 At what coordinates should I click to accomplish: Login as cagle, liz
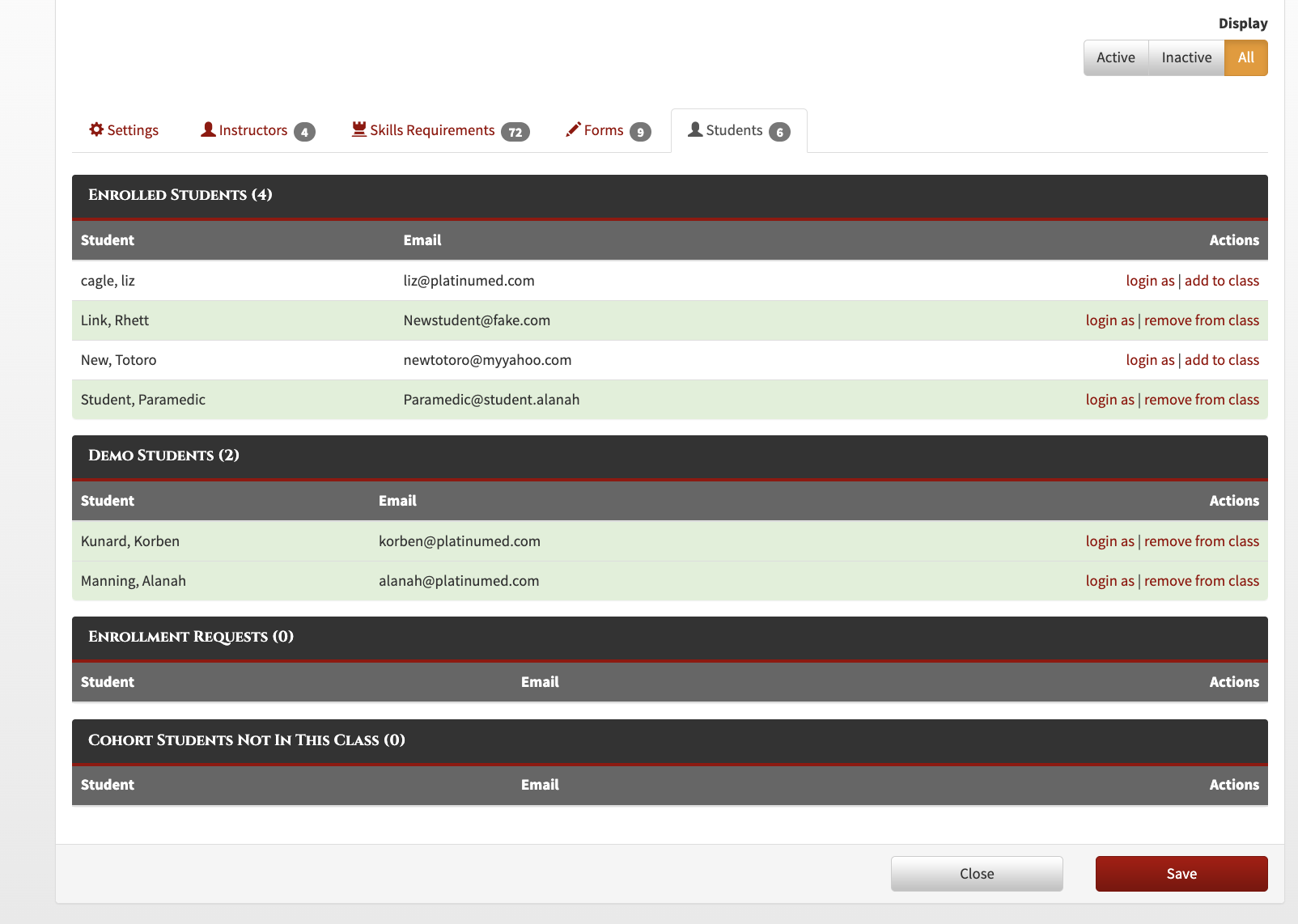click(1150, 281)
